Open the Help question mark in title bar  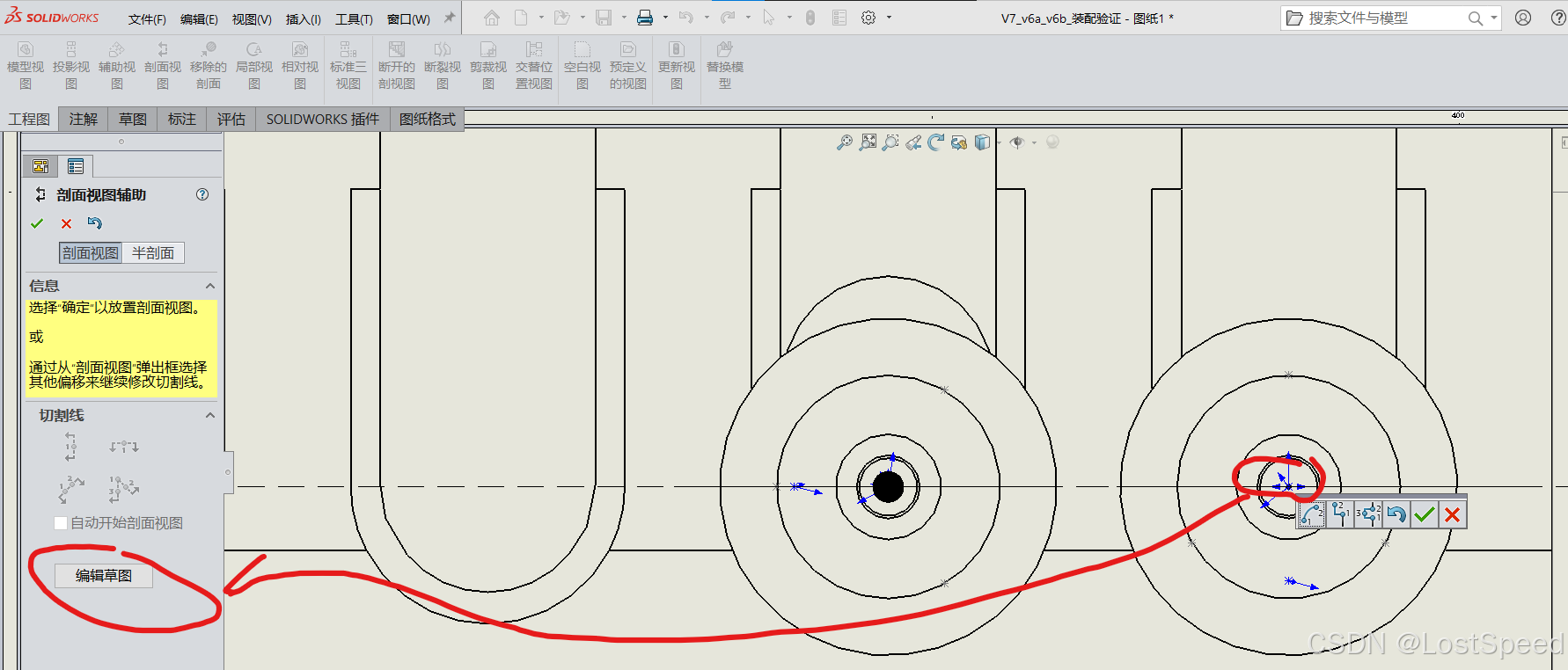[x=1558, y=18]
